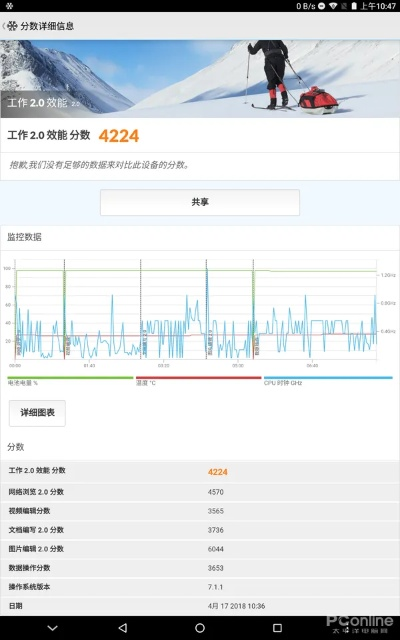This screenshot has width=400, height=640.
Task: Tap the PCMark snowflake back icon
Action: pos(11,26)
